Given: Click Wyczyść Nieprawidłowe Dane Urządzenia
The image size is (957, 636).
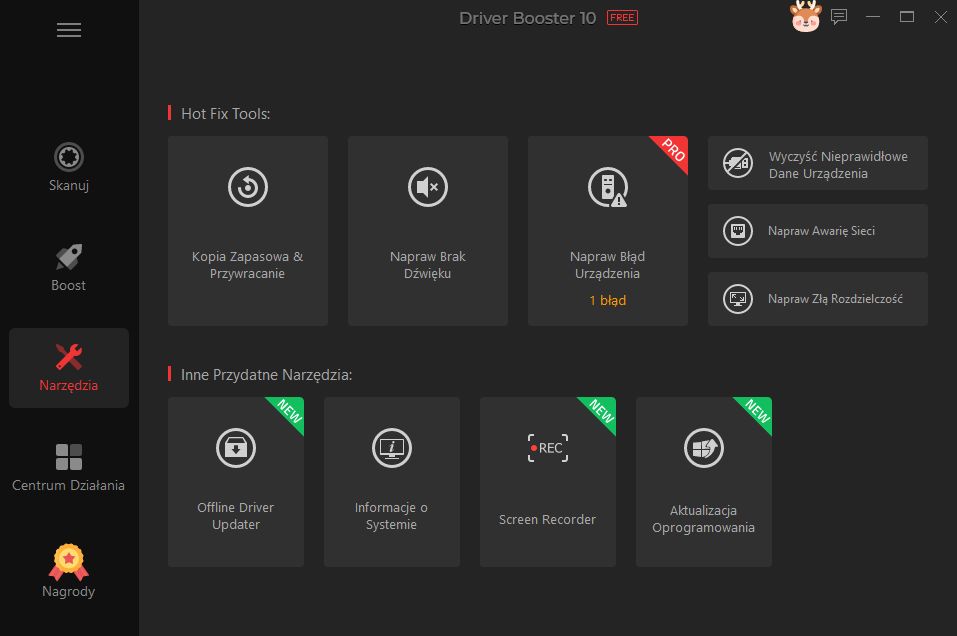Looking at the screenshot, I should (x=817, y=163).
